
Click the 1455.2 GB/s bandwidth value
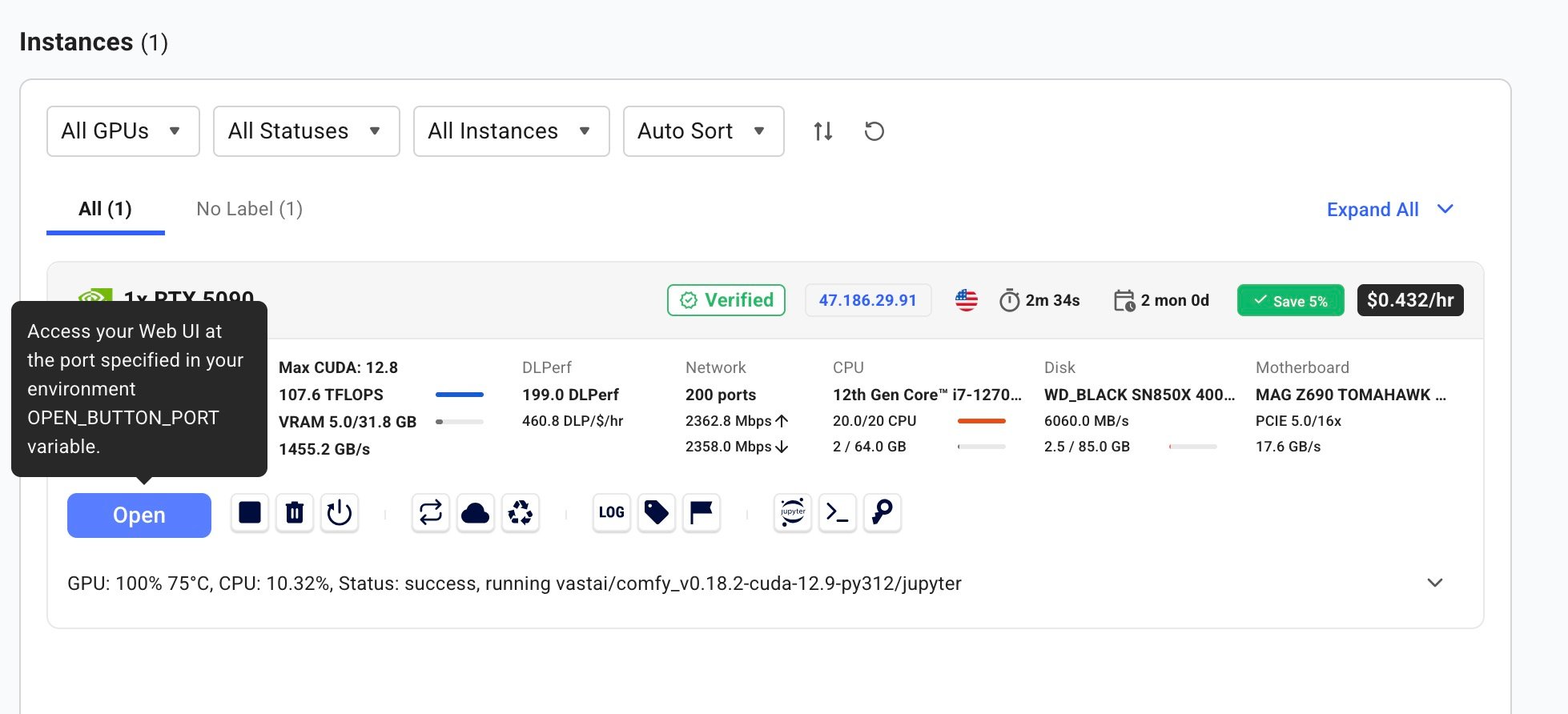coord(324,449)
